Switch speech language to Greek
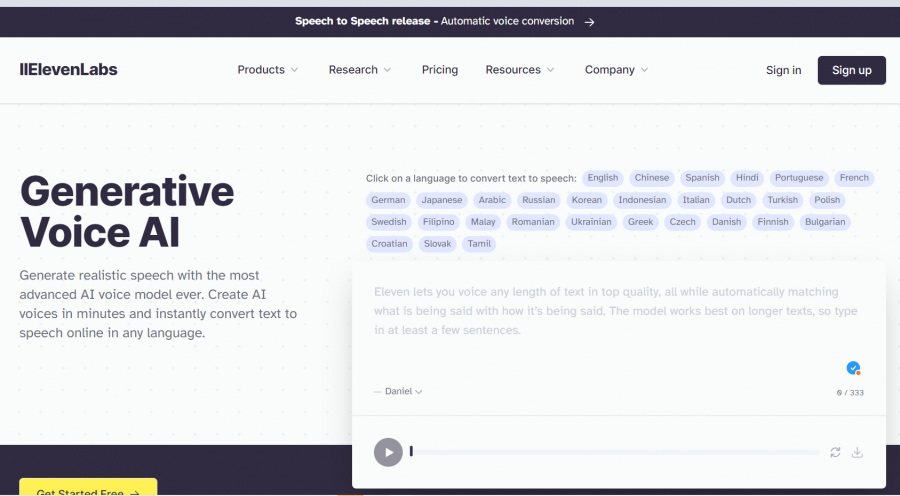The image size is (900, 496). click(x=640, y=222)
